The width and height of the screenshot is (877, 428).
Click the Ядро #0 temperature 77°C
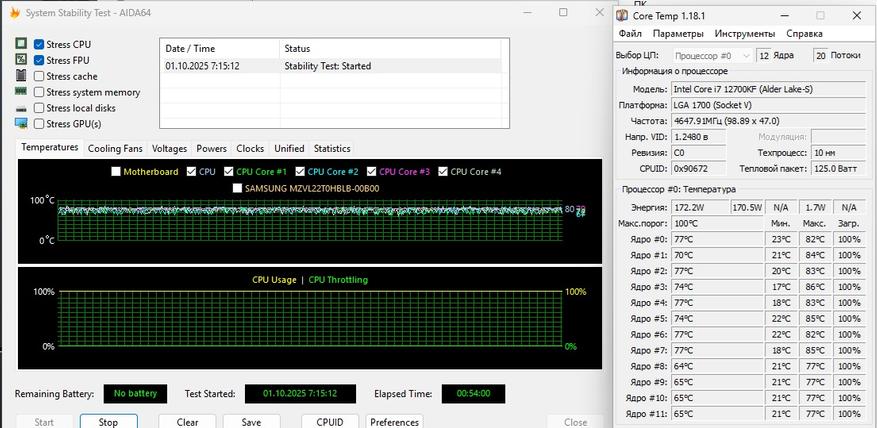715,239
